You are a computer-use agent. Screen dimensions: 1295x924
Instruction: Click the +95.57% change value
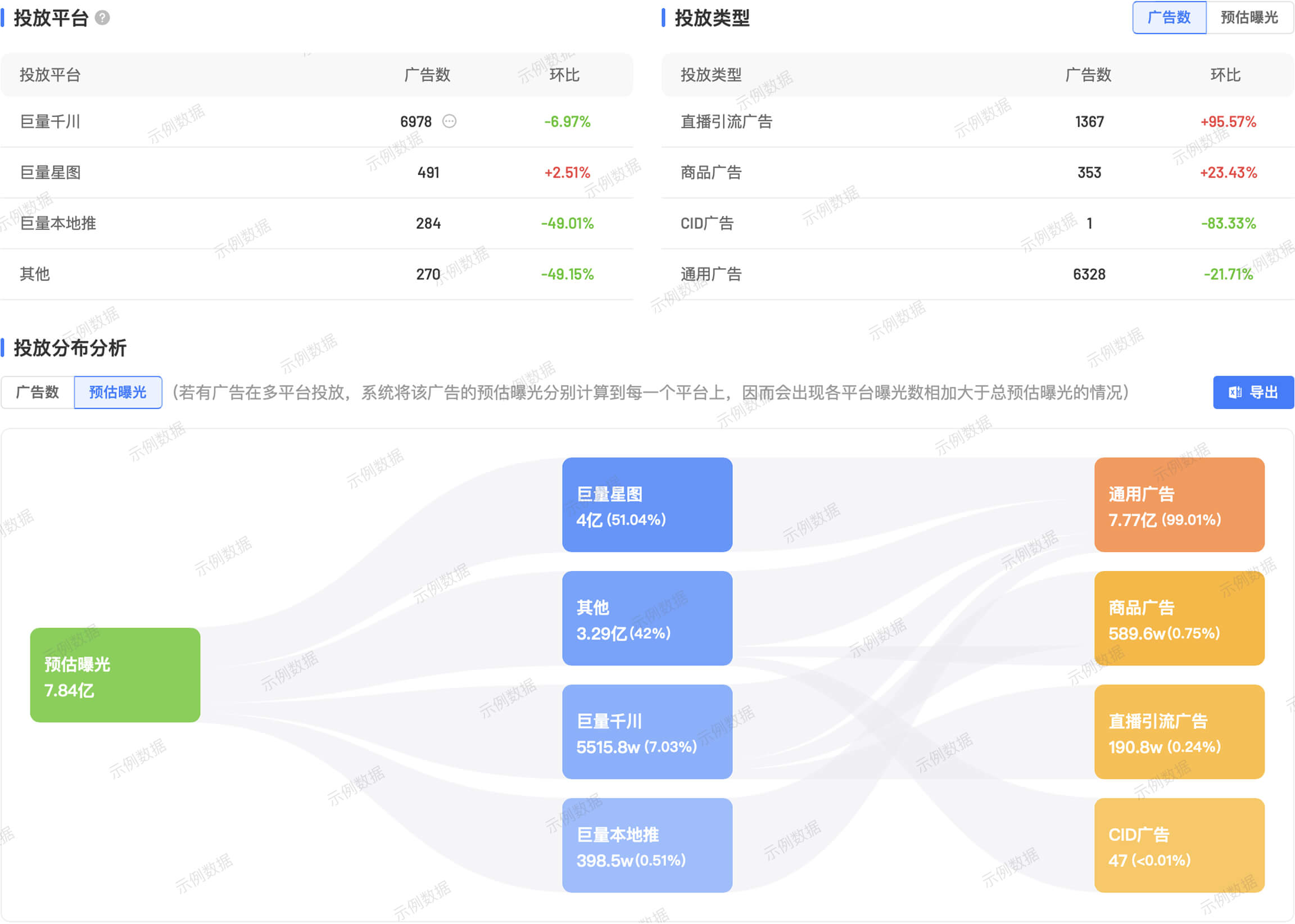[1229, 122]
